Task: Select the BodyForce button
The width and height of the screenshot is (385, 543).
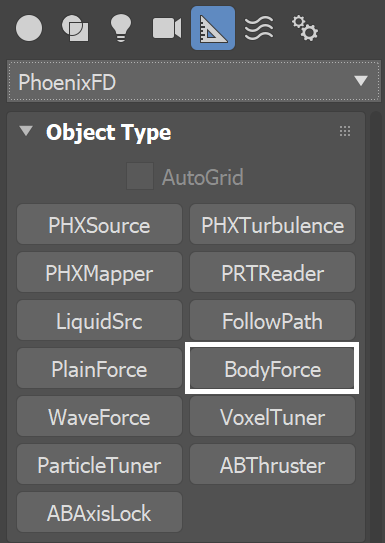Action: pyautogui.click(x=272, y=368)
